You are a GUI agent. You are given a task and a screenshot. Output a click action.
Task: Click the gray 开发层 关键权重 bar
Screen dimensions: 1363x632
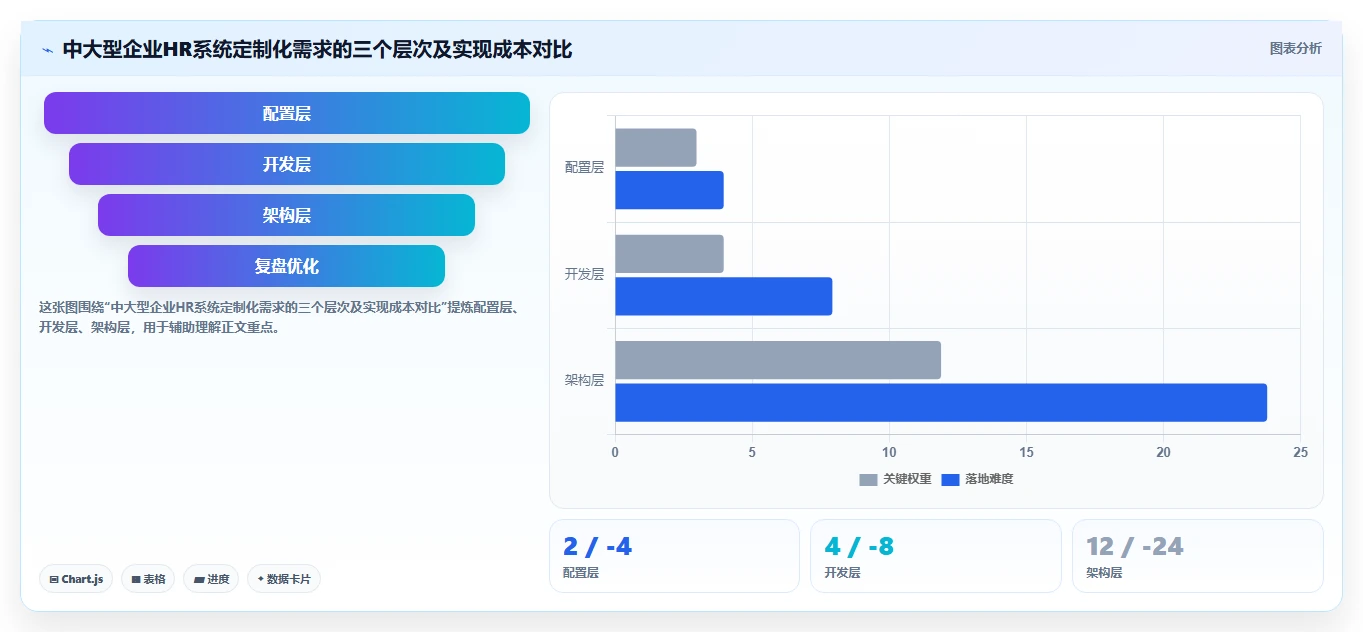pos(669,254)
